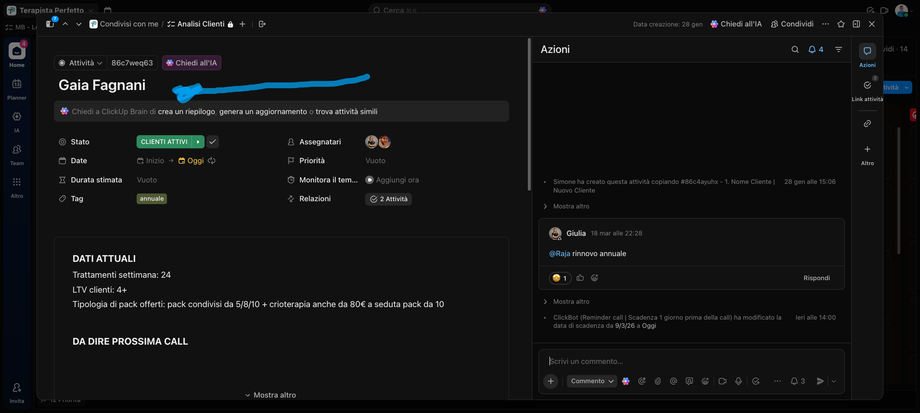This screenshot has width=920, height=413.
Task: Open the Terapista Perfetto workspace dropdown
Action: tap(52, 11)
